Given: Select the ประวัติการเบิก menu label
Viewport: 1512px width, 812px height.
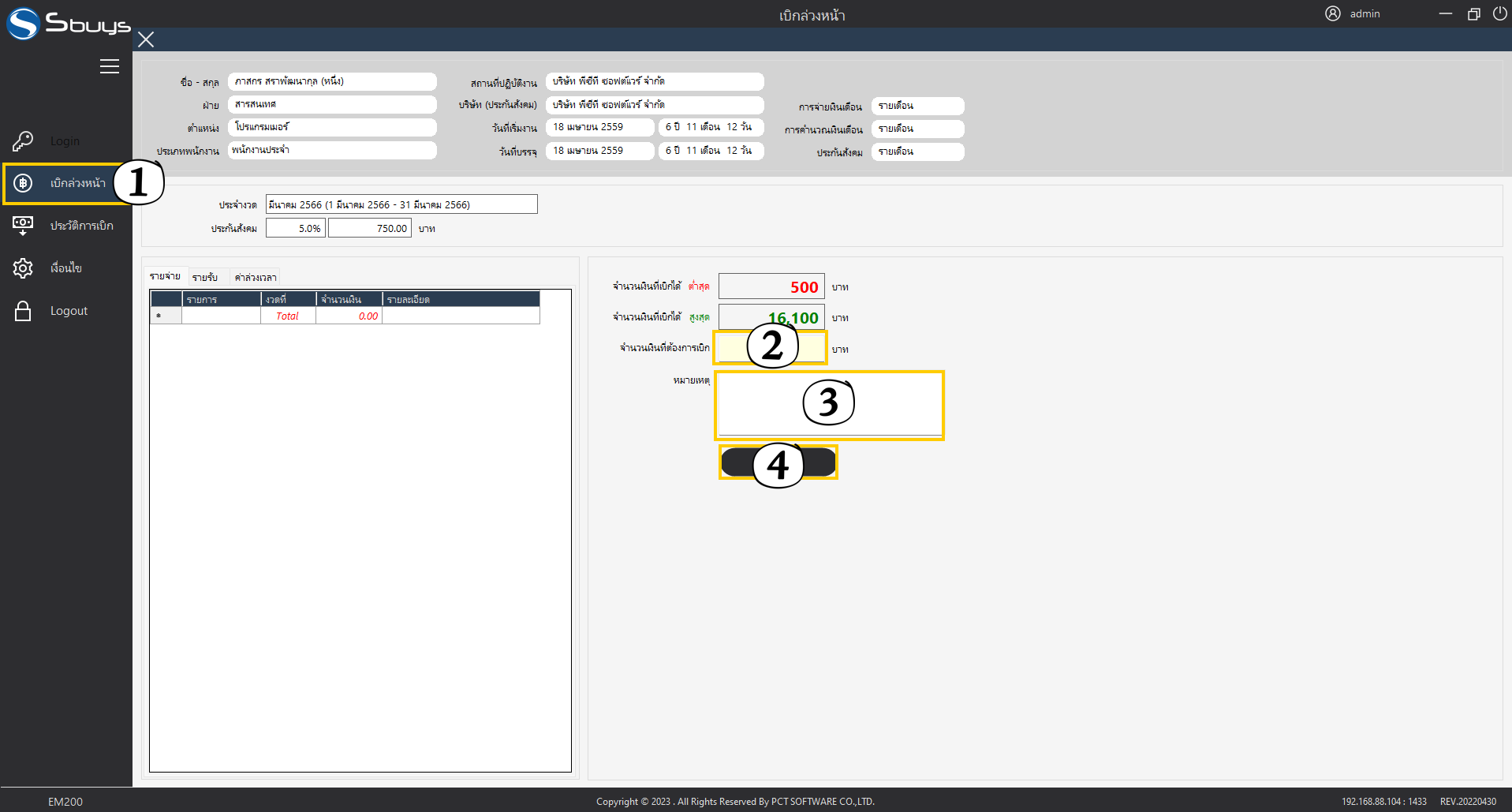Looking at the screenshot, I should (x=82, y=226).
